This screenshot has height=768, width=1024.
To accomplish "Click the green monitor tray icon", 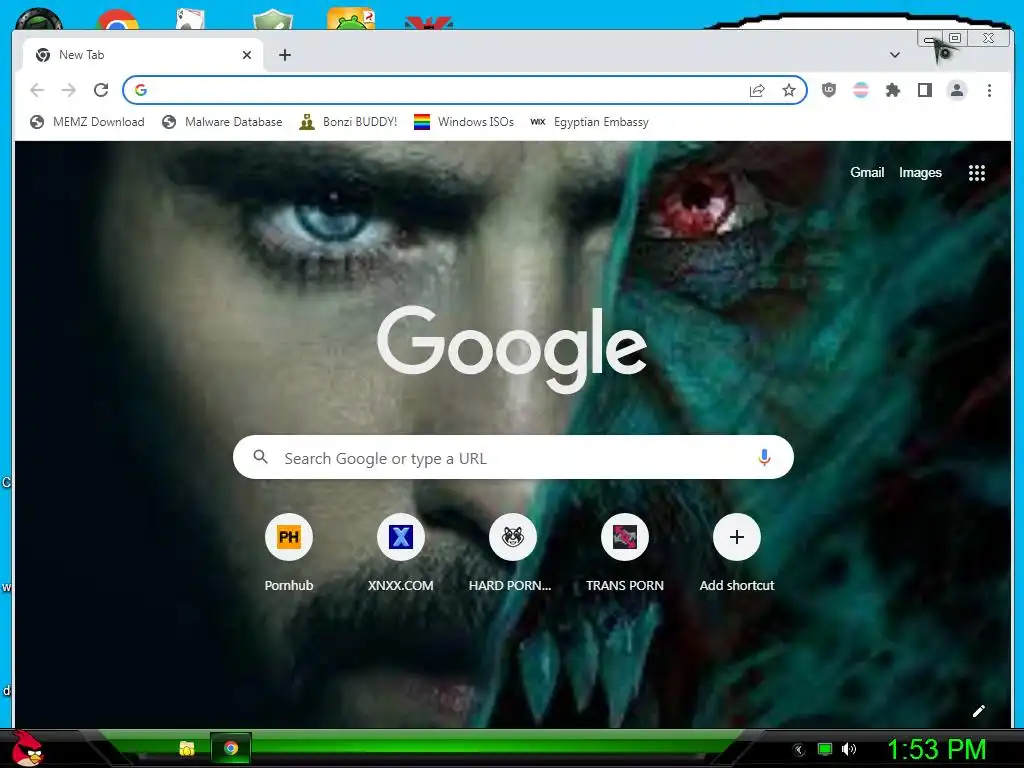I will [825, 749].
